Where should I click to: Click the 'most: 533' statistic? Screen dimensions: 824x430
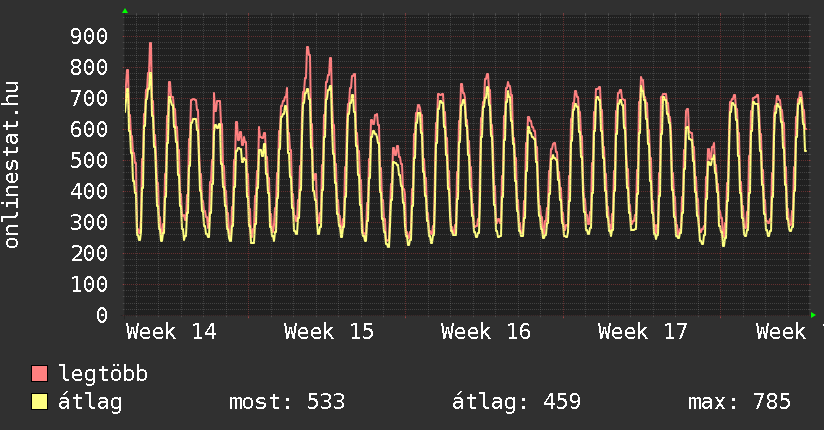286,402
